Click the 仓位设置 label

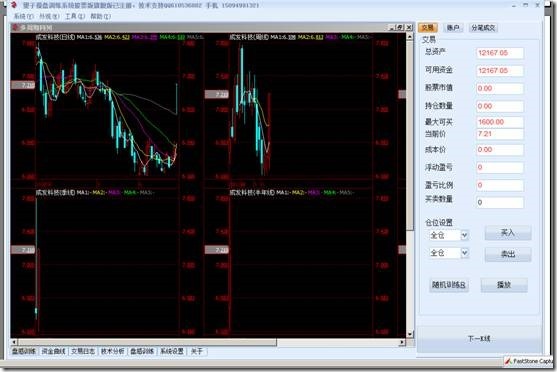[439, 222]
